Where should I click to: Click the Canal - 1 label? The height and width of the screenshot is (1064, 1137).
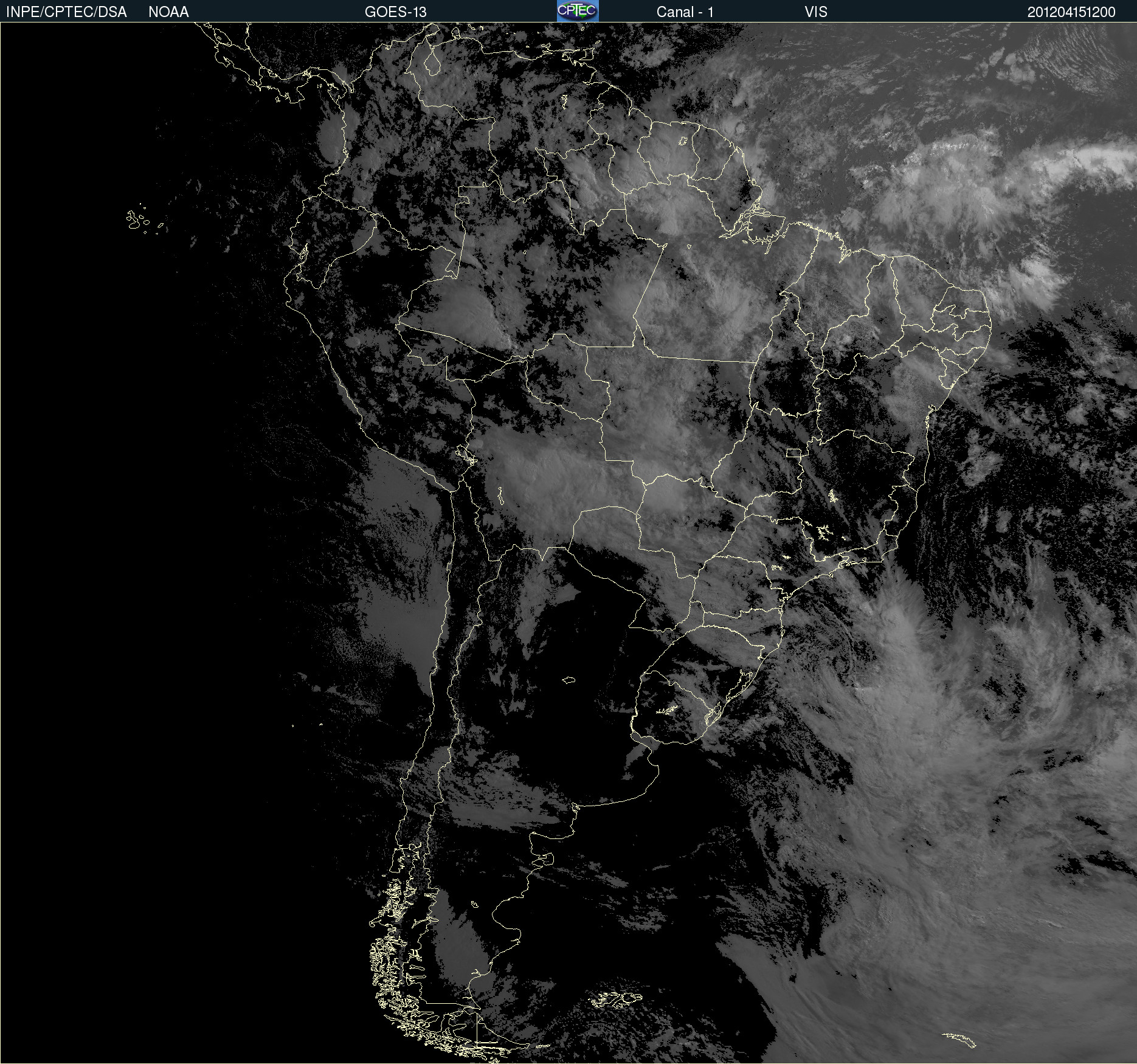pyautogui.click(x=685, y=12)
